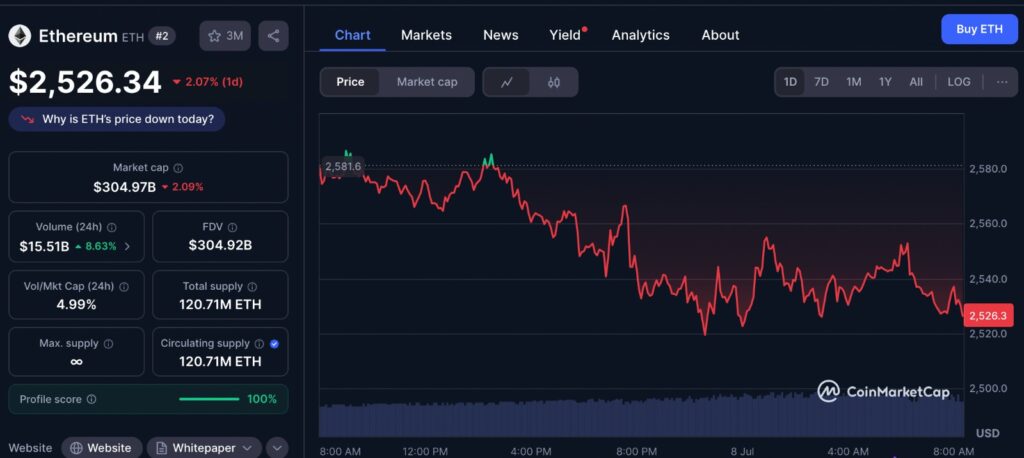Click the verified badge on Circulating supply
This screenshot has height=458, width=1024.
(274, 344)
